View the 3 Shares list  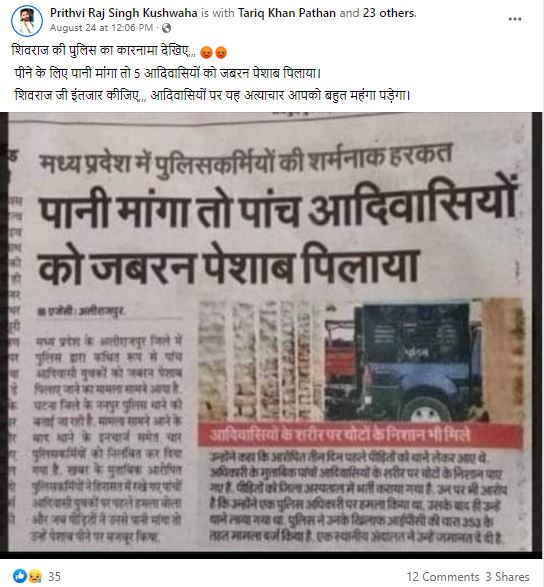507,577
